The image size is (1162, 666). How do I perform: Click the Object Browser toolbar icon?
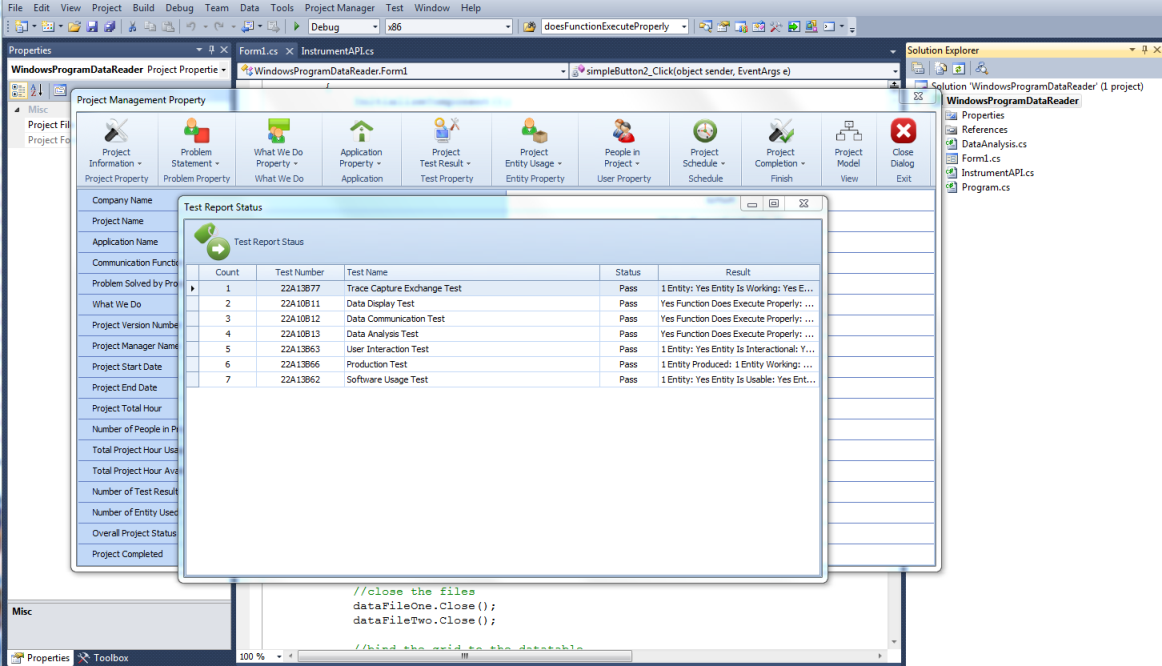(x=758, y=27)
